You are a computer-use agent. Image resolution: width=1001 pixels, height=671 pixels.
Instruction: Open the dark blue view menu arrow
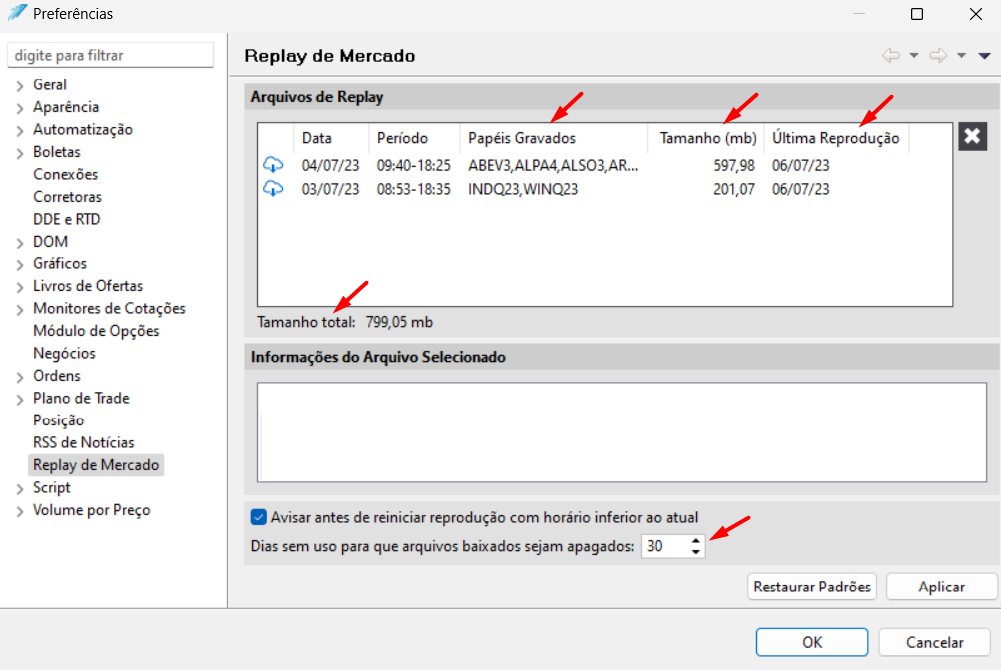pos(984,56)
